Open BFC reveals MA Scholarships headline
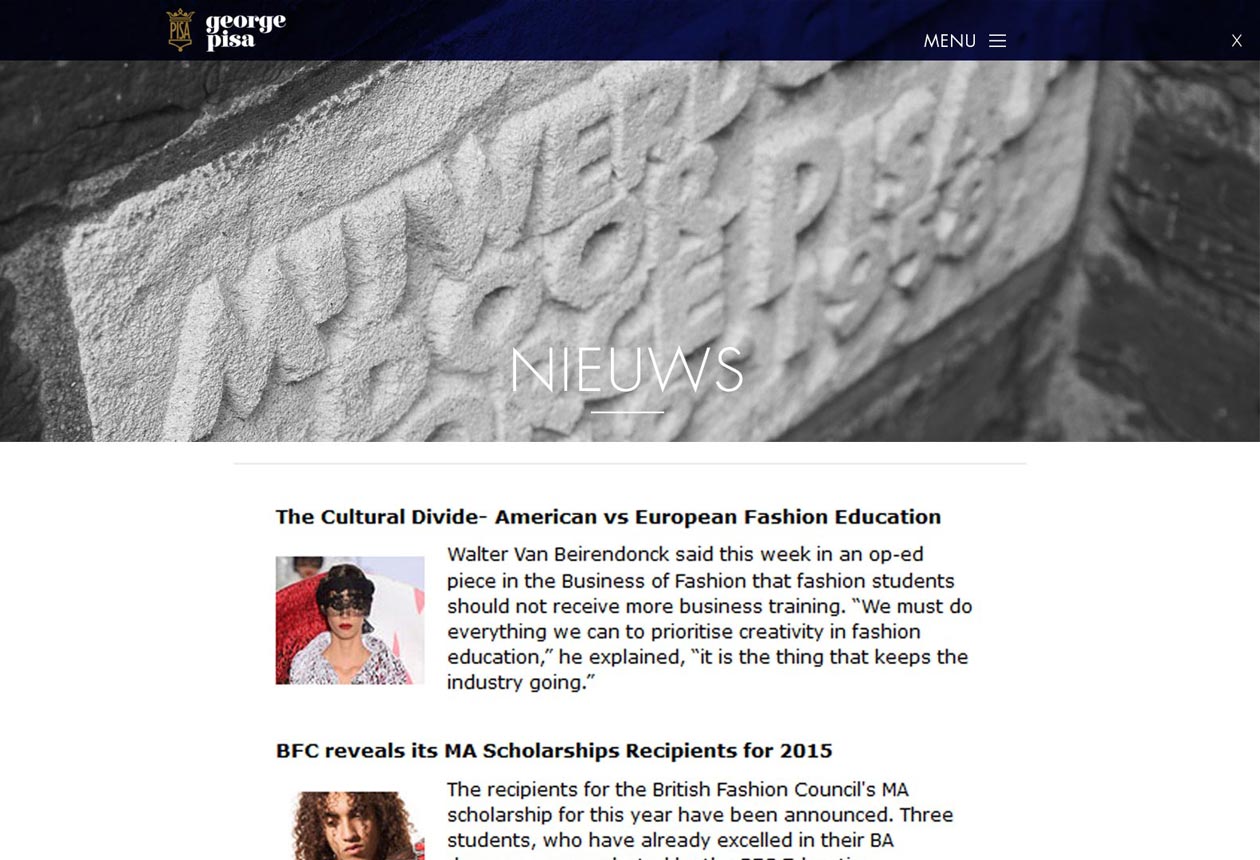Image resolution: width=1260 pixels, height=860 pixels. point(554,751)
